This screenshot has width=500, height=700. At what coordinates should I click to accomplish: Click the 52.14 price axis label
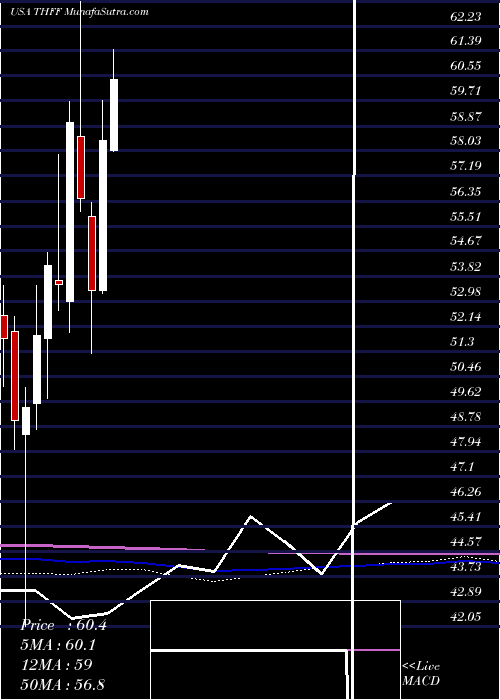[466, 317]
